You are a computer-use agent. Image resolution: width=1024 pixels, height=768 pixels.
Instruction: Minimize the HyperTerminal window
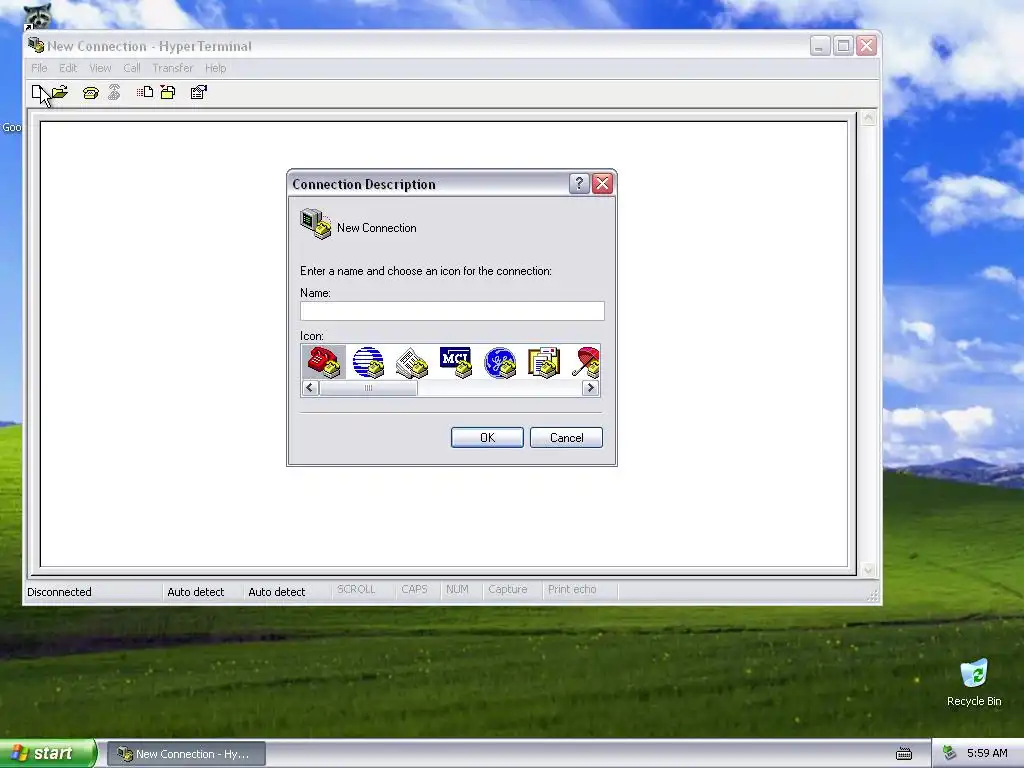820,46
